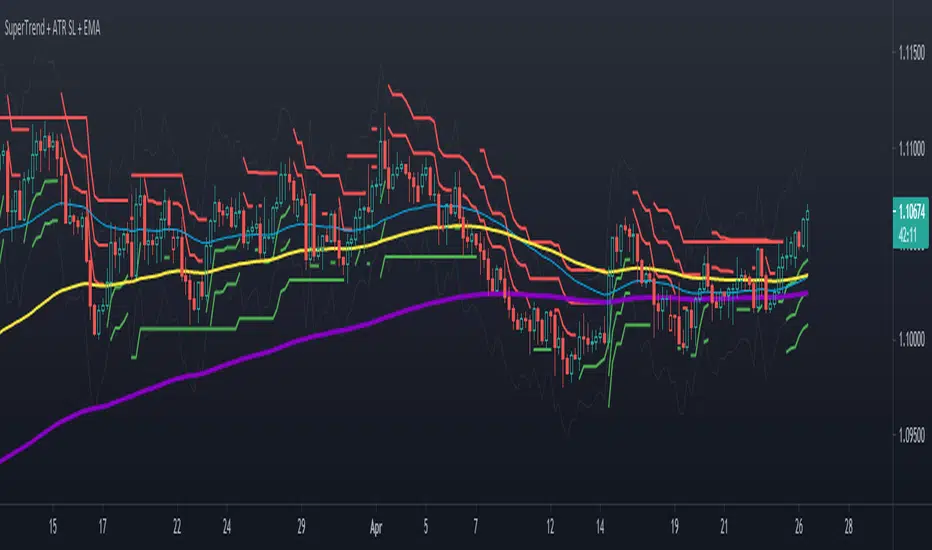This screenshot has width=932, height=550.
Task: Click the 1.09500 price axis label
Action: click(911, 435)
